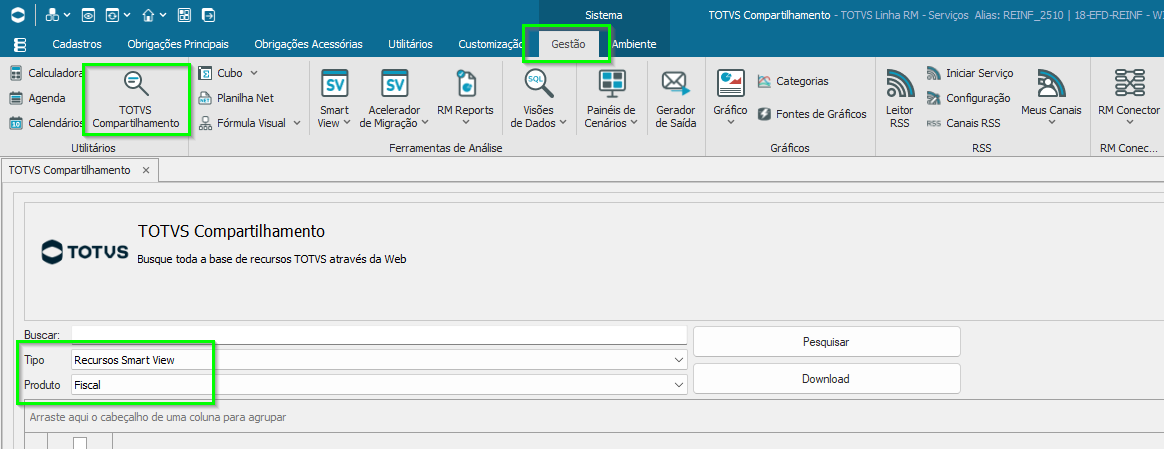Click the four-tile layout icon in quick toolbar
This screenshot has height=449, width=1164.
click(184, 14)
